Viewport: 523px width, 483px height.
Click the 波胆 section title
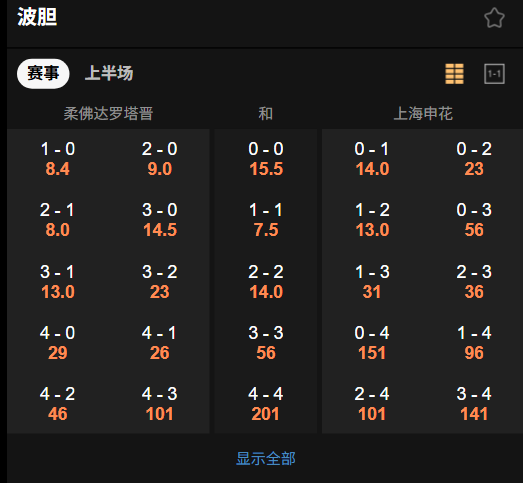[37, 17]
